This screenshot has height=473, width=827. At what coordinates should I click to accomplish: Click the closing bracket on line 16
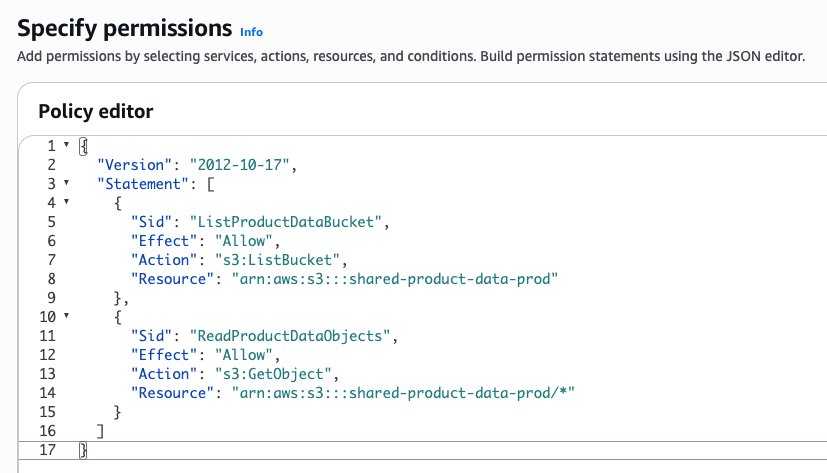click(101, 431)
